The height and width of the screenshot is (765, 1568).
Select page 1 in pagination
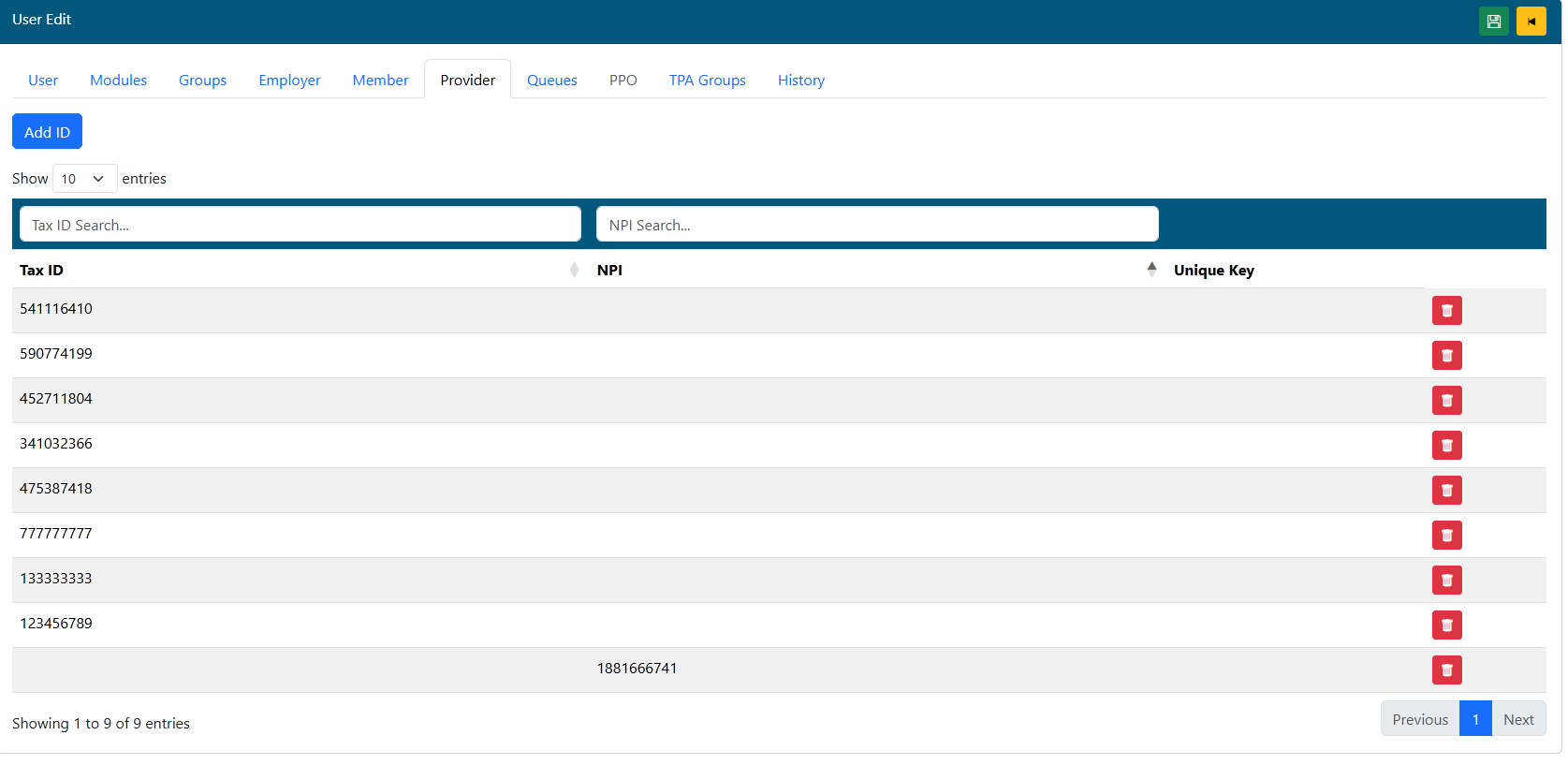pyautogui.click(x=1474, y=720)
